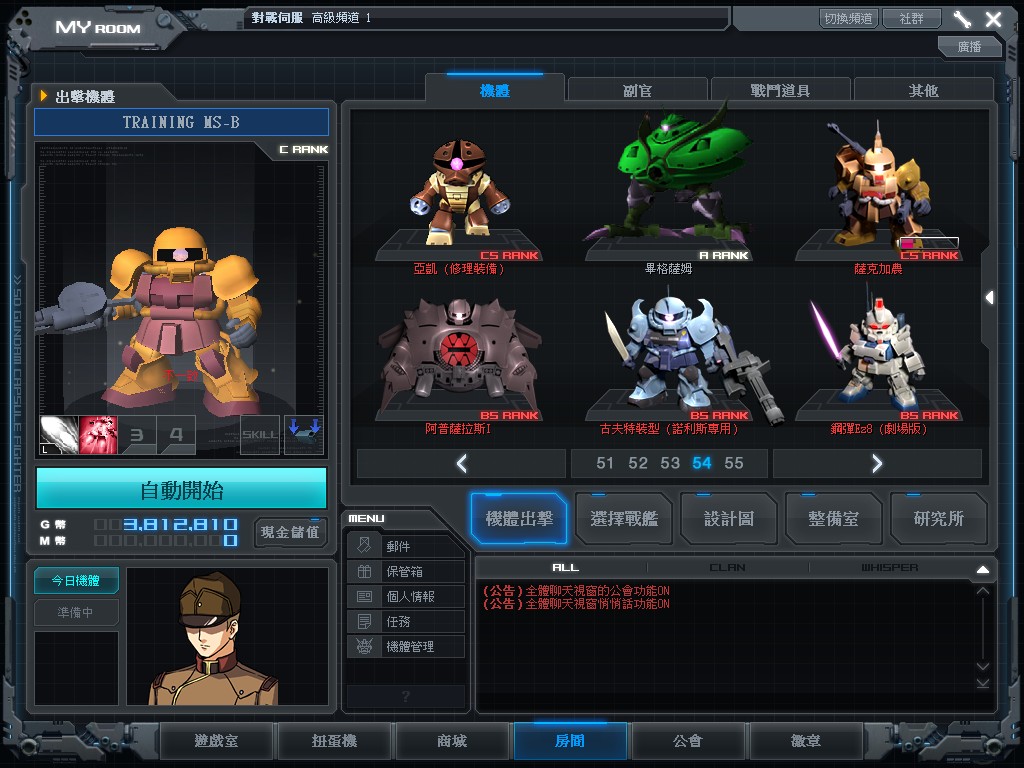Select the ALL chat tab
The height and width of the screenshot is (768, 1024).
566,568
